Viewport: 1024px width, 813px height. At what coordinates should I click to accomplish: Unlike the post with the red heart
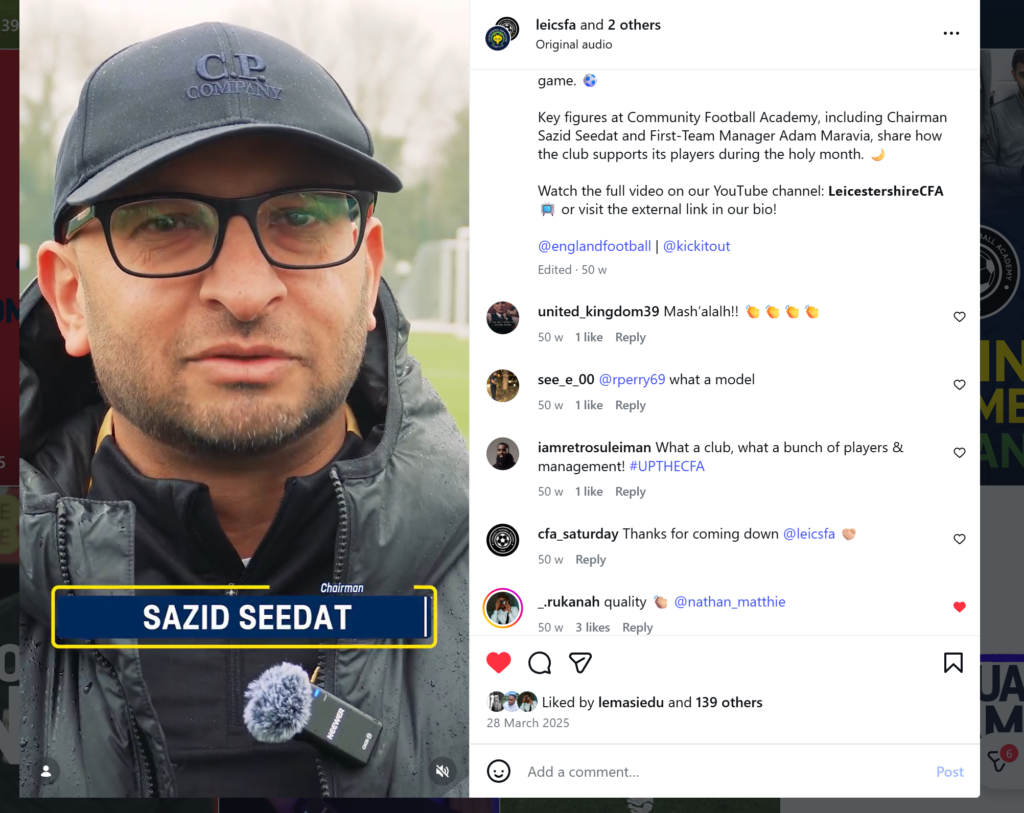[498, 663]
